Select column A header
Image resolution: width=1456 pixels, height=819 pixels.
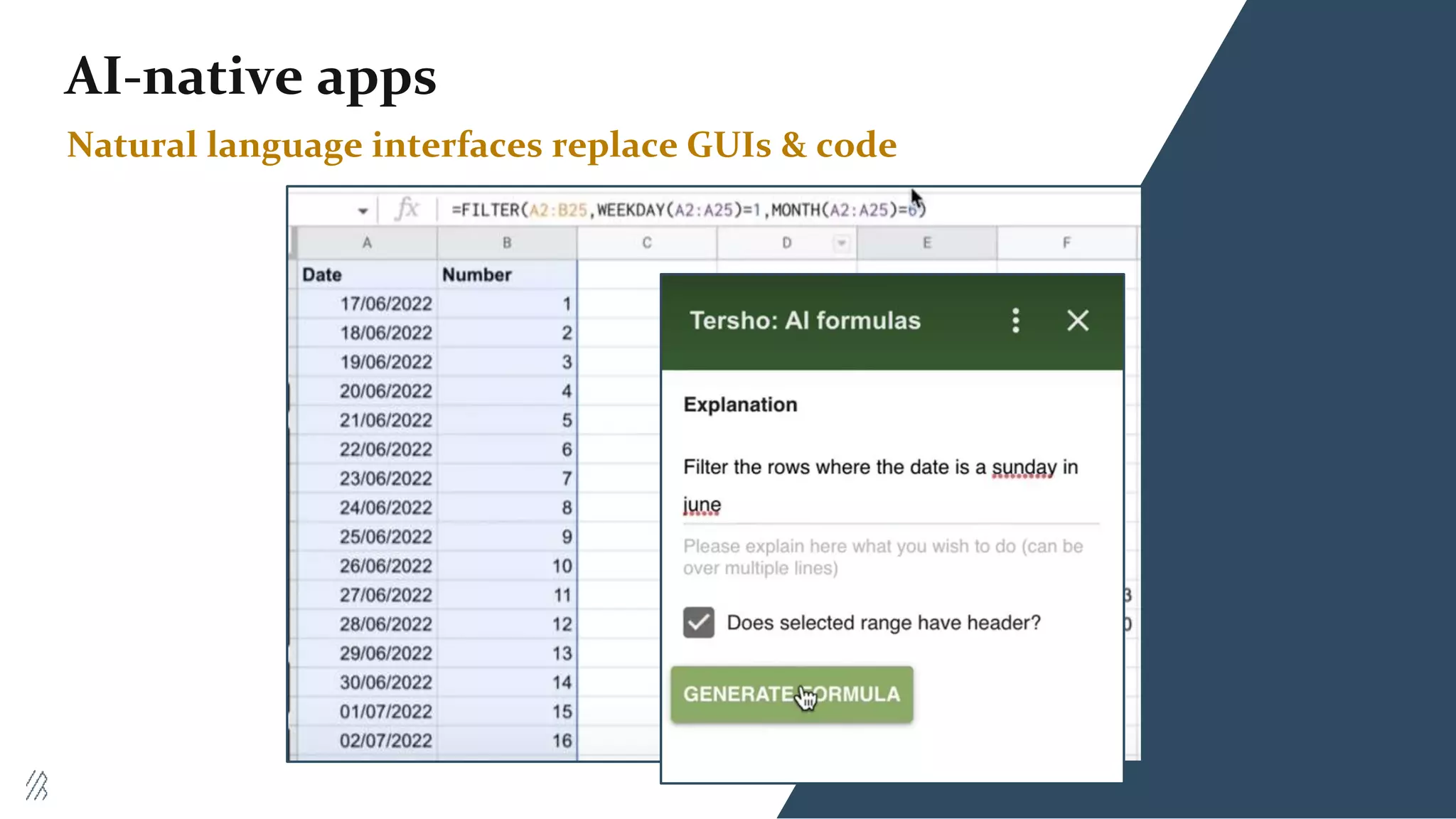(367, 243)
